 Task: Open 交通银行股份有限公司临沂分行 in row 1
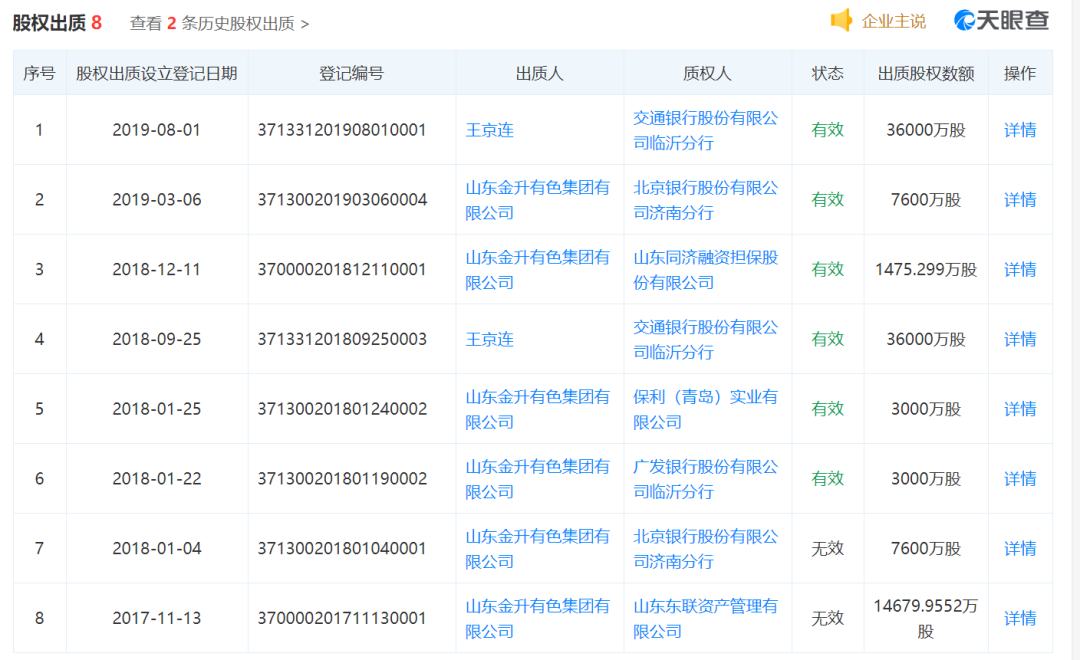pyautogui.click(x=706, y=130)
